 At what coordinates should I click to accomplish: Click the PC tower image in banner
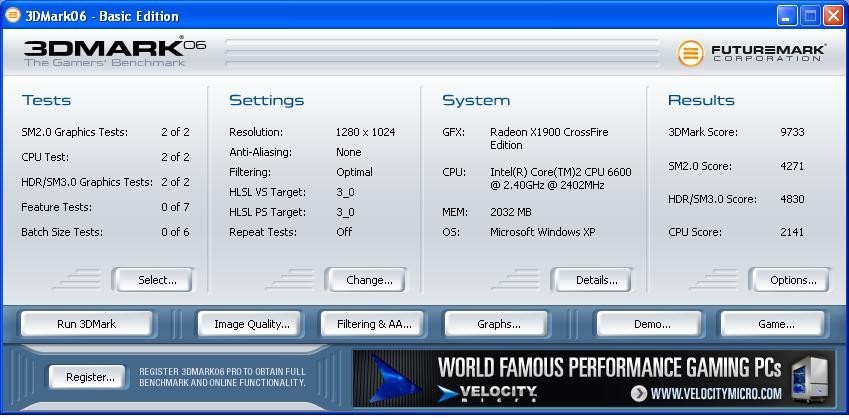point(809,380)
